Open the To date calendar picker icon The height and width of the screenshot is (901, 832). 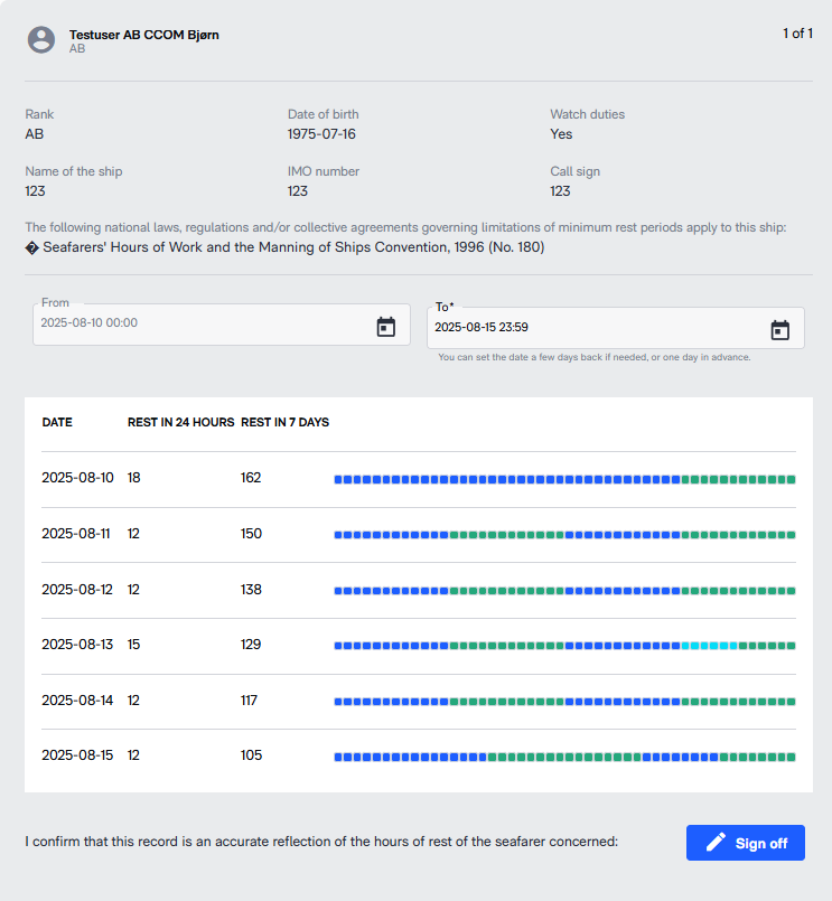click(780, 330)
